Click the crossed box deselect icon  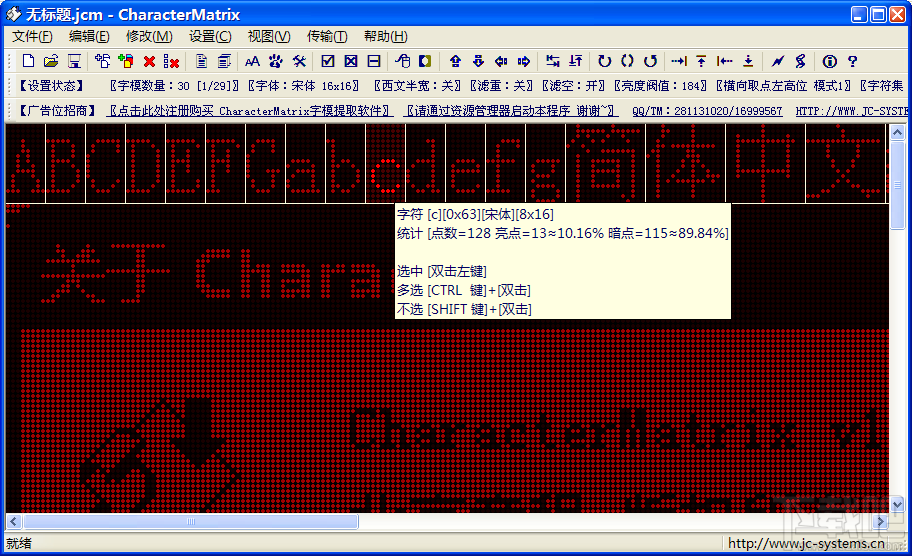tap(351, 61)
